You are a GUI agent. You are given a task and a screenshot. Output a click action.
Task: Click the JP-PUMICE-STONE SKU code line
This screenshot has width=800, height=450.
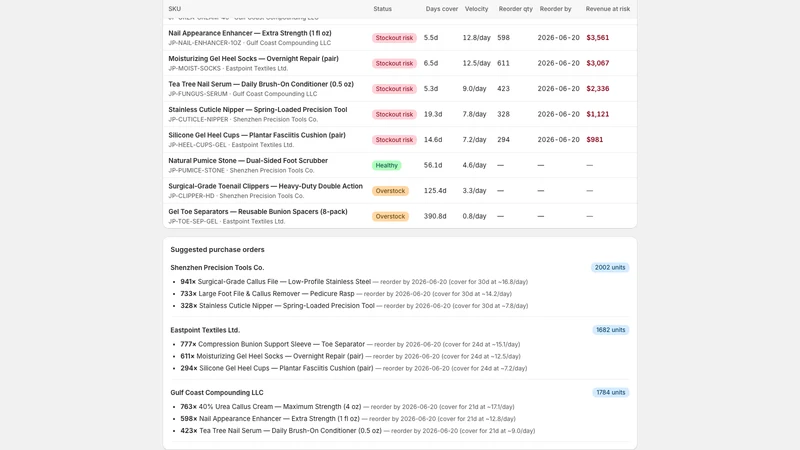(241, 170)
